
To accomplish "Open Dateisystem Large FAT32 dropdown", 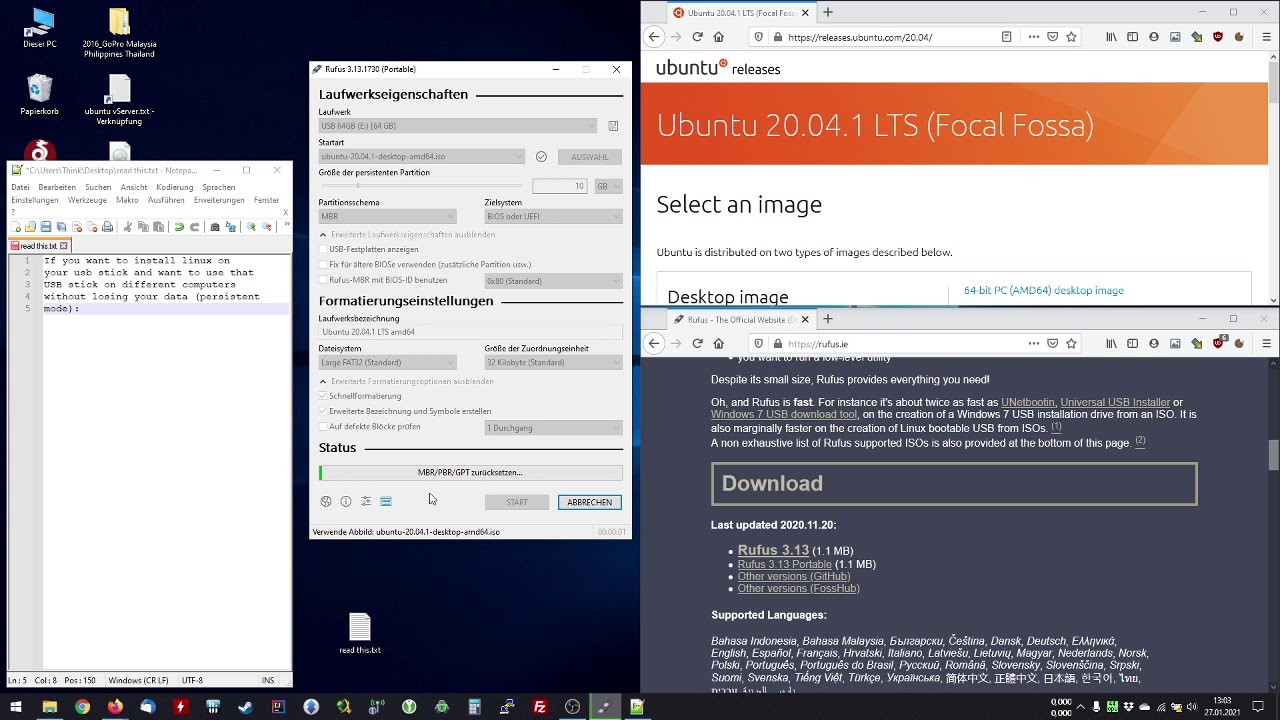I will point(387,362).
